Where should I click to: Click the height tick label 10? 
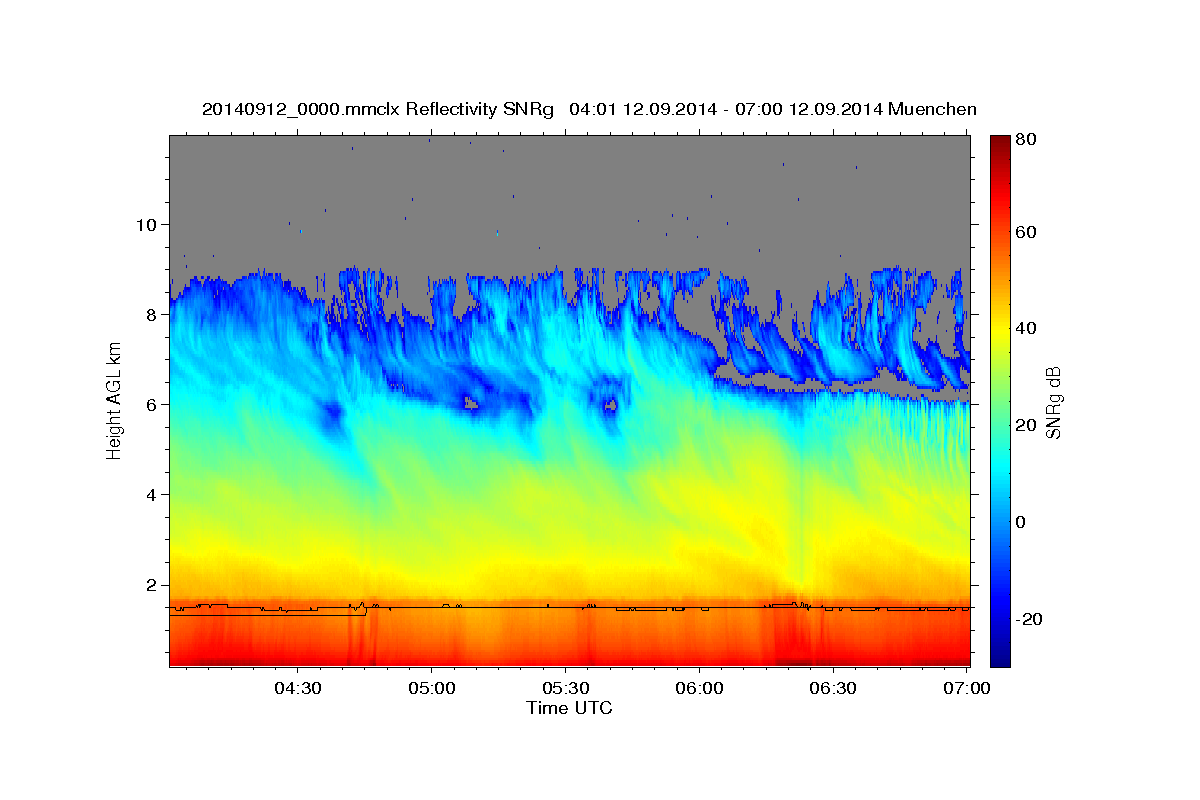coord(146,224)
